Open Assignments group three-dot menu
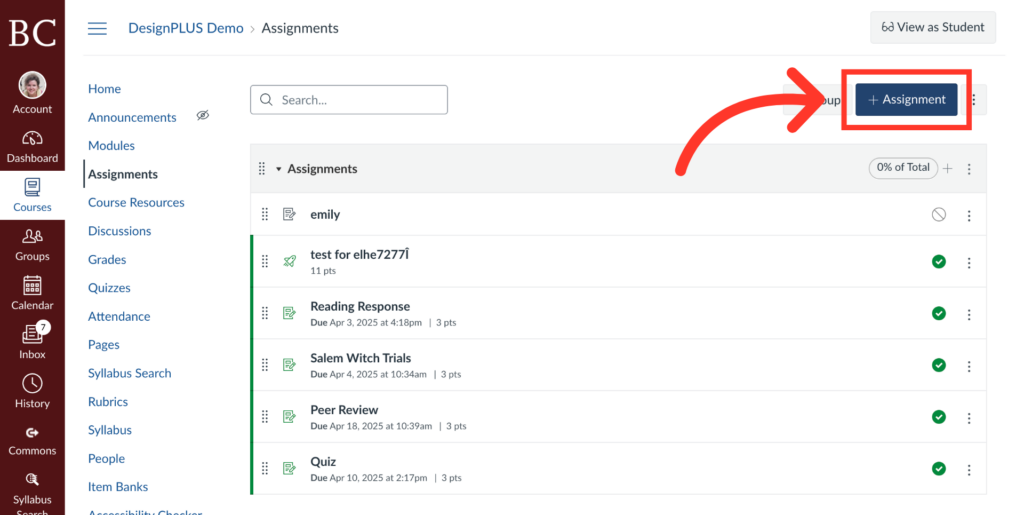 pyautogui.click(x=969, y=169)
